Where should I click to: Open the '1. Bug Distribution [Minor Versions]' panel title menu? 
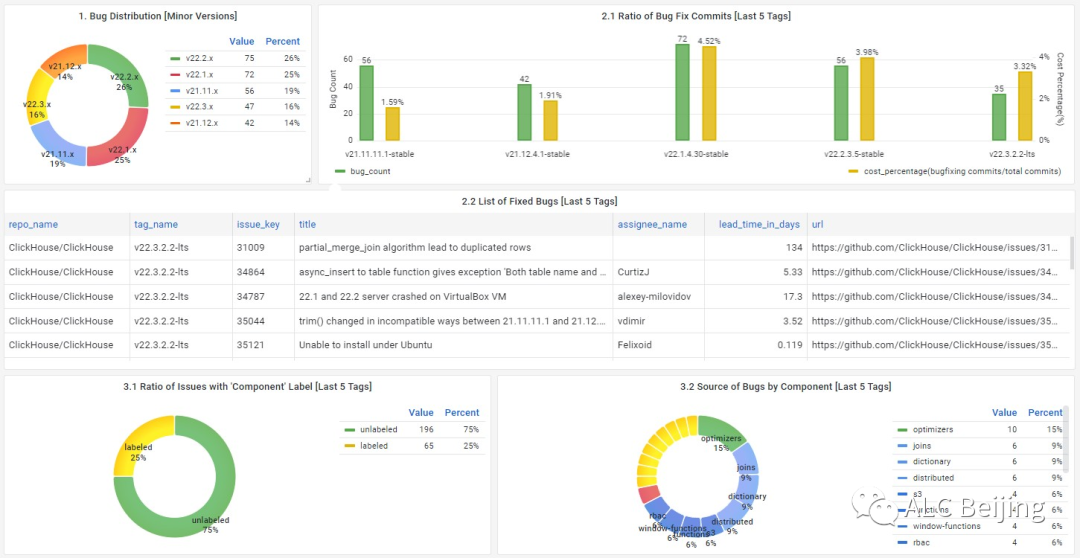[158, 15]
